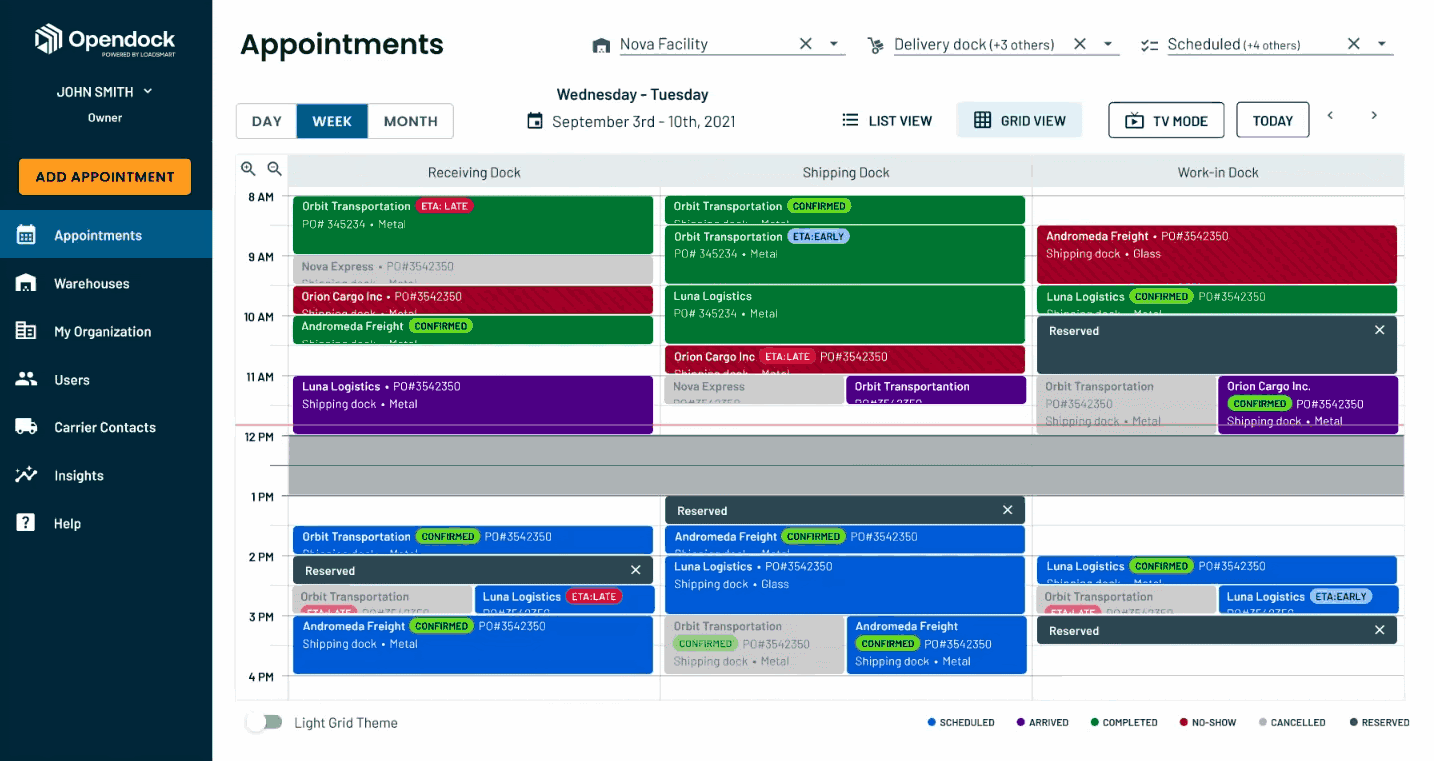This screenshot has height=761, width=1434.
Task: Go to the previous week
Action: click(x=1330, y=116)
